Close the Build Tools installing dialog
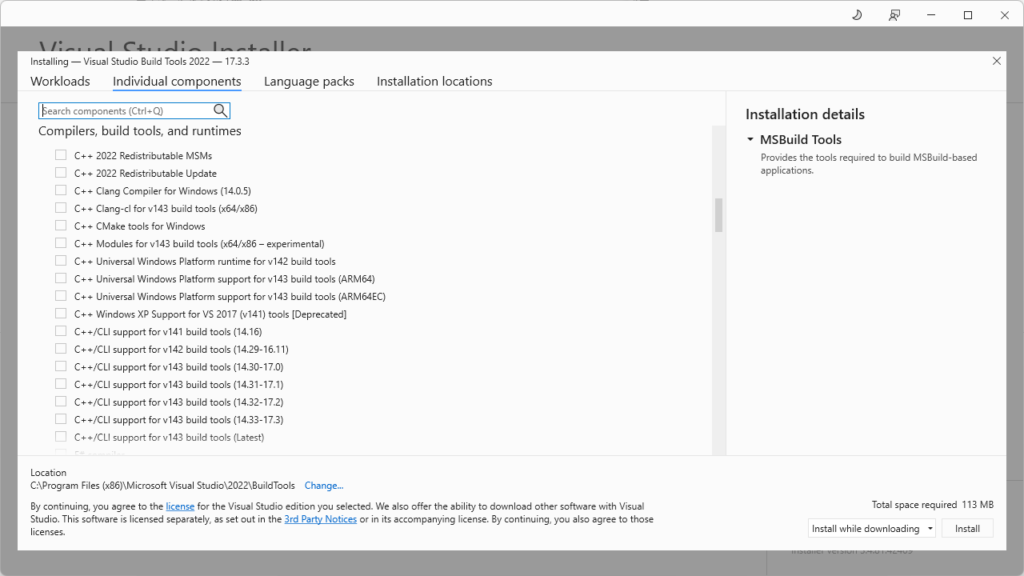Image resolution: width=1024 pixels, height=576 pixels. coord(997,61)
